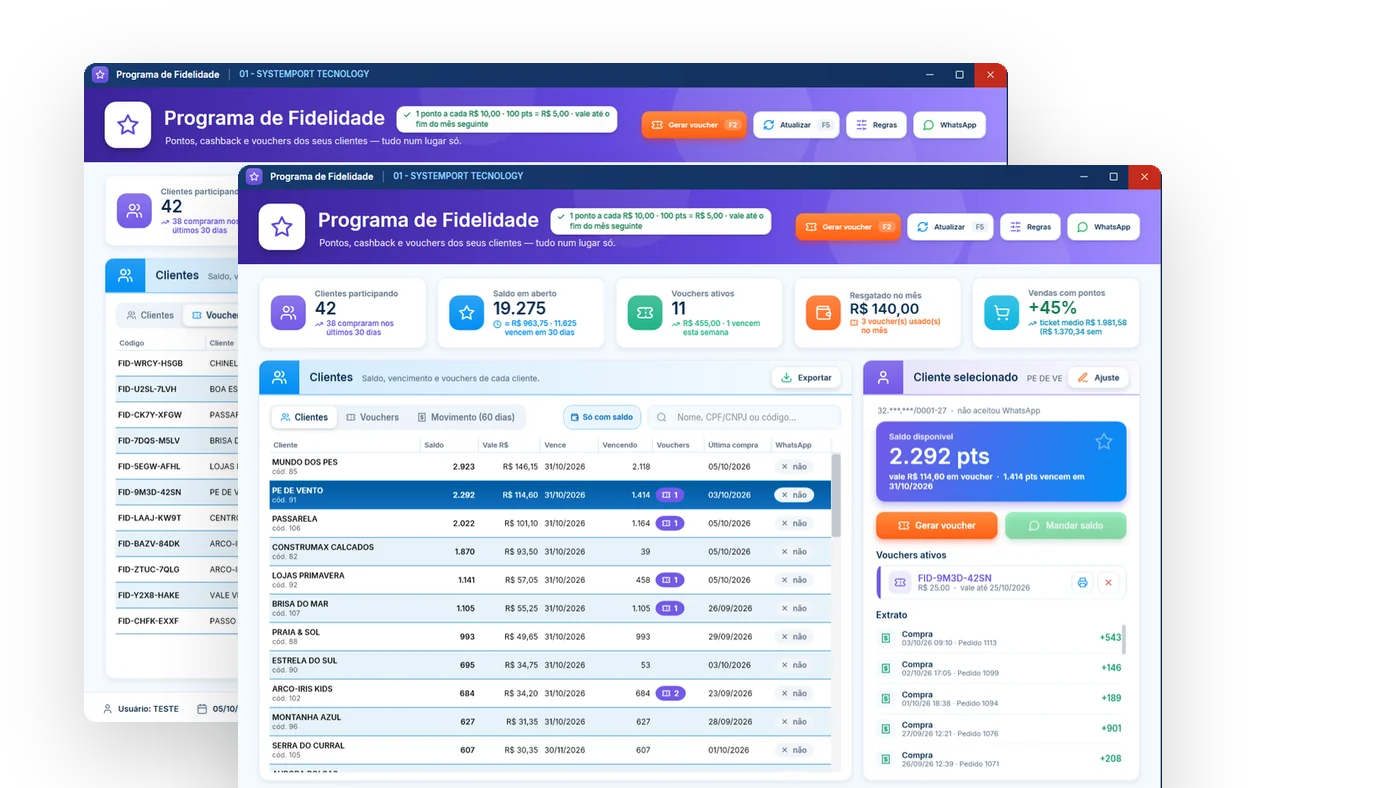
Task: Click the star logo in front window header
Action: click(282, 227)
